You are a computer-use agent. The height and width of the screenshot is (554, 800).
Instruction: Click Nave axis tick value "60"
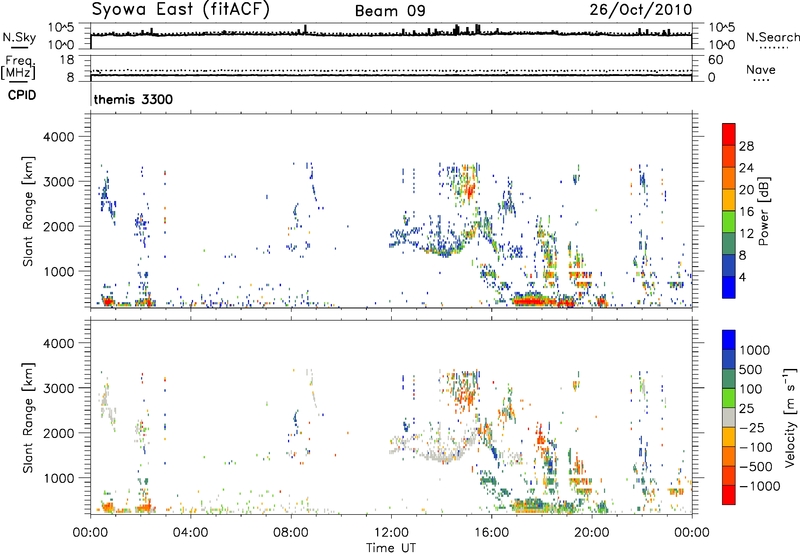point(715,60)
